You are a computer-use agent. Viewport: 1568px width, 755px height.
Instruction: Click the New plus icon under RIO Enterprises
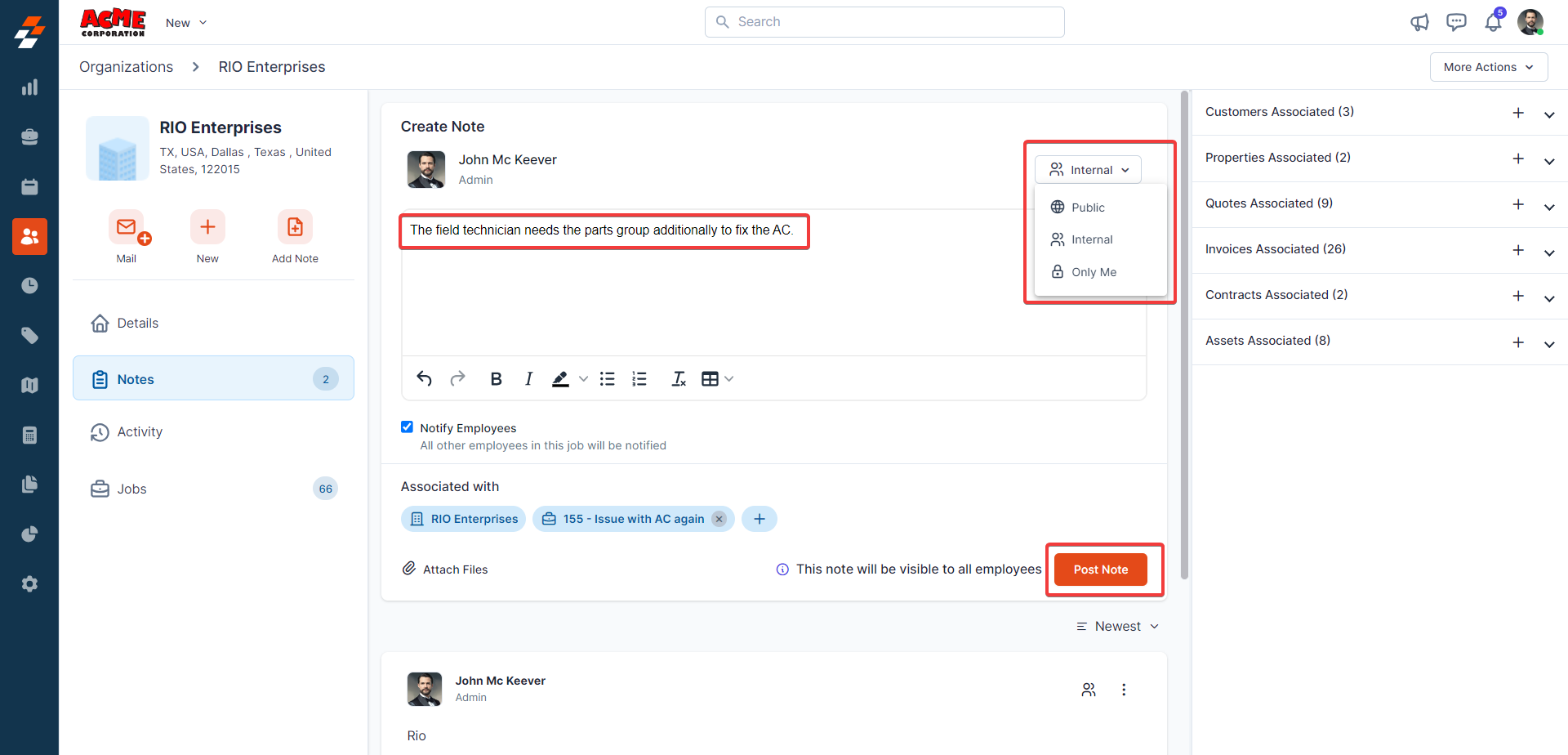pyautogui.click(x=207, y=227)
